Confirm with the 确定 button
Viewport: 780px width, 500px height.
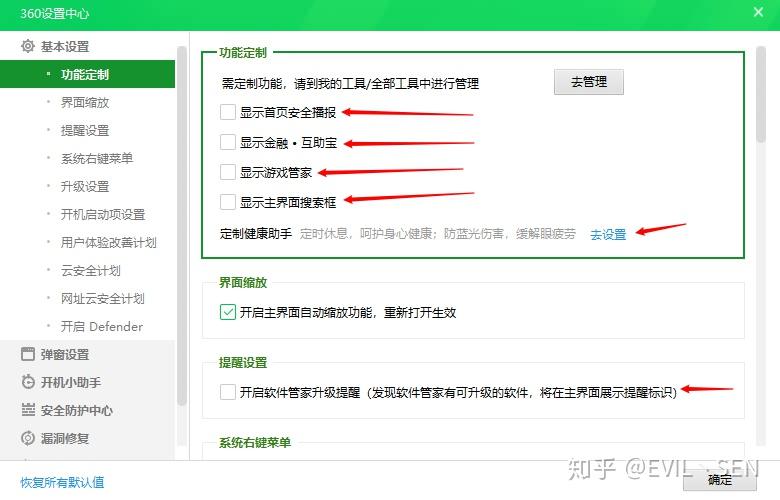[x=719, y=480]
